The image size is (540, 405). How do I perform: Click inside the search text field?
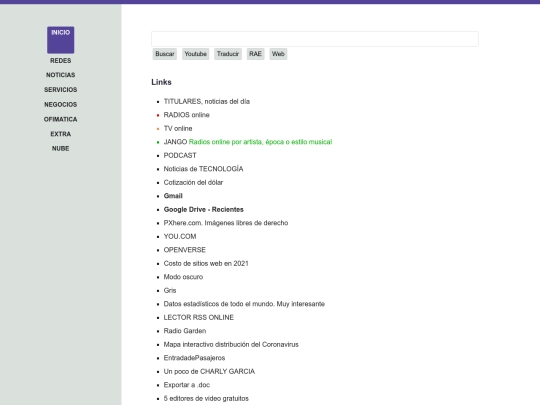click(315, 39)
